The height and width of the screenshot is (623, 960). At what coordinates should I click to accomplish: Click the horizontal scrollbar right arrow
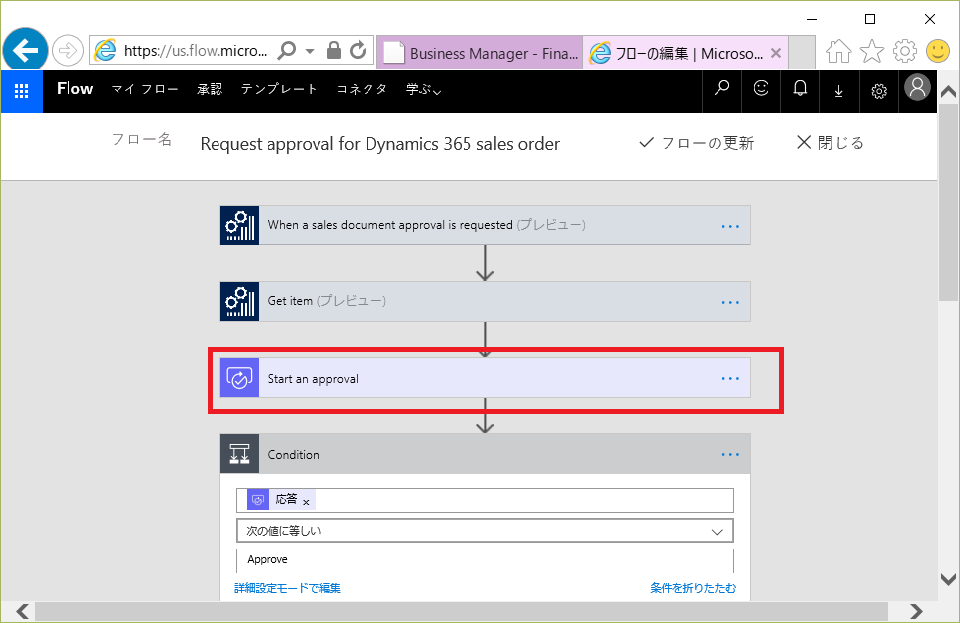(916, 611)
